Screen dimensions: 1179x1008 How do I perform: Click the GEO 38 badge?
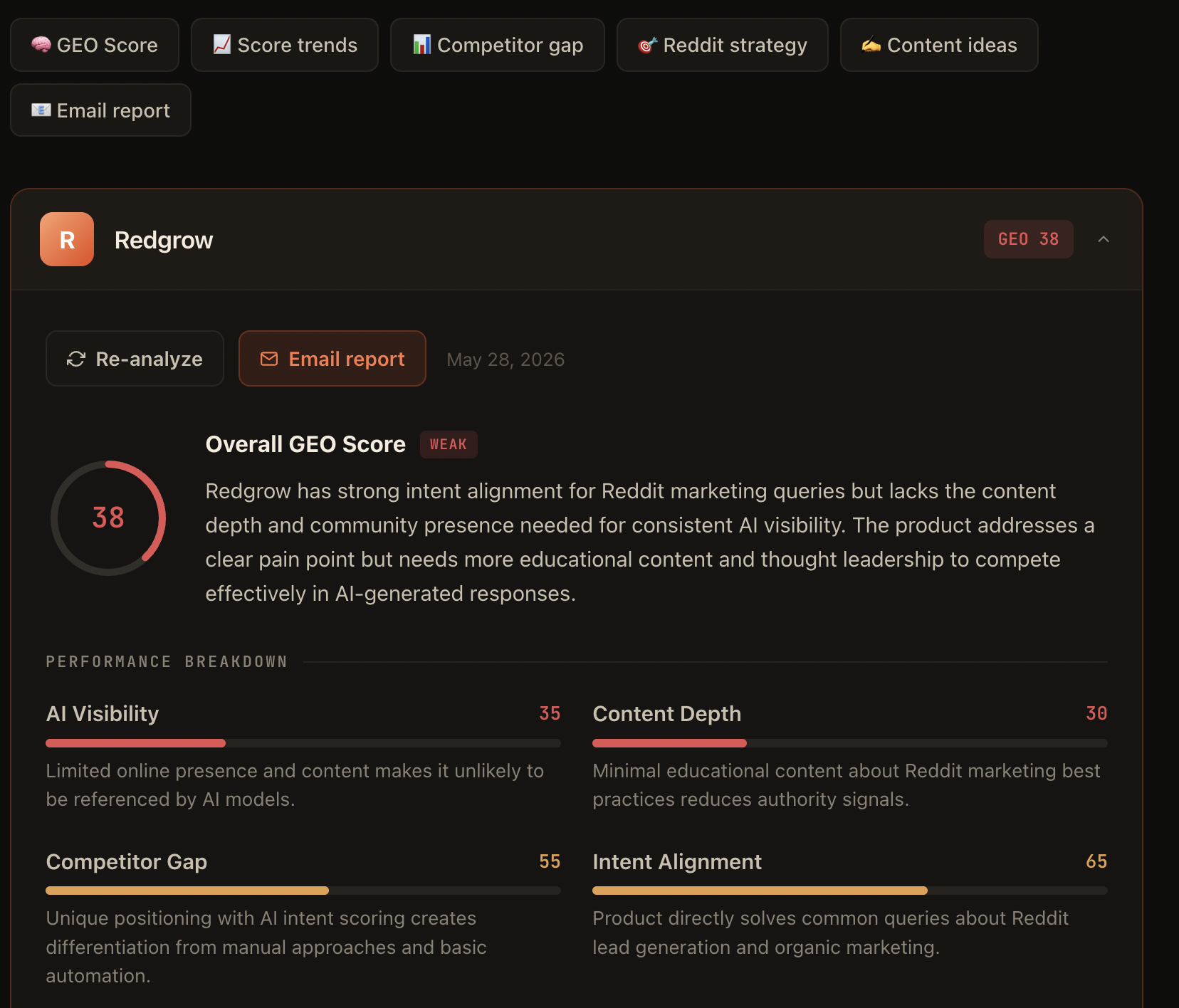pos(1029,239)
